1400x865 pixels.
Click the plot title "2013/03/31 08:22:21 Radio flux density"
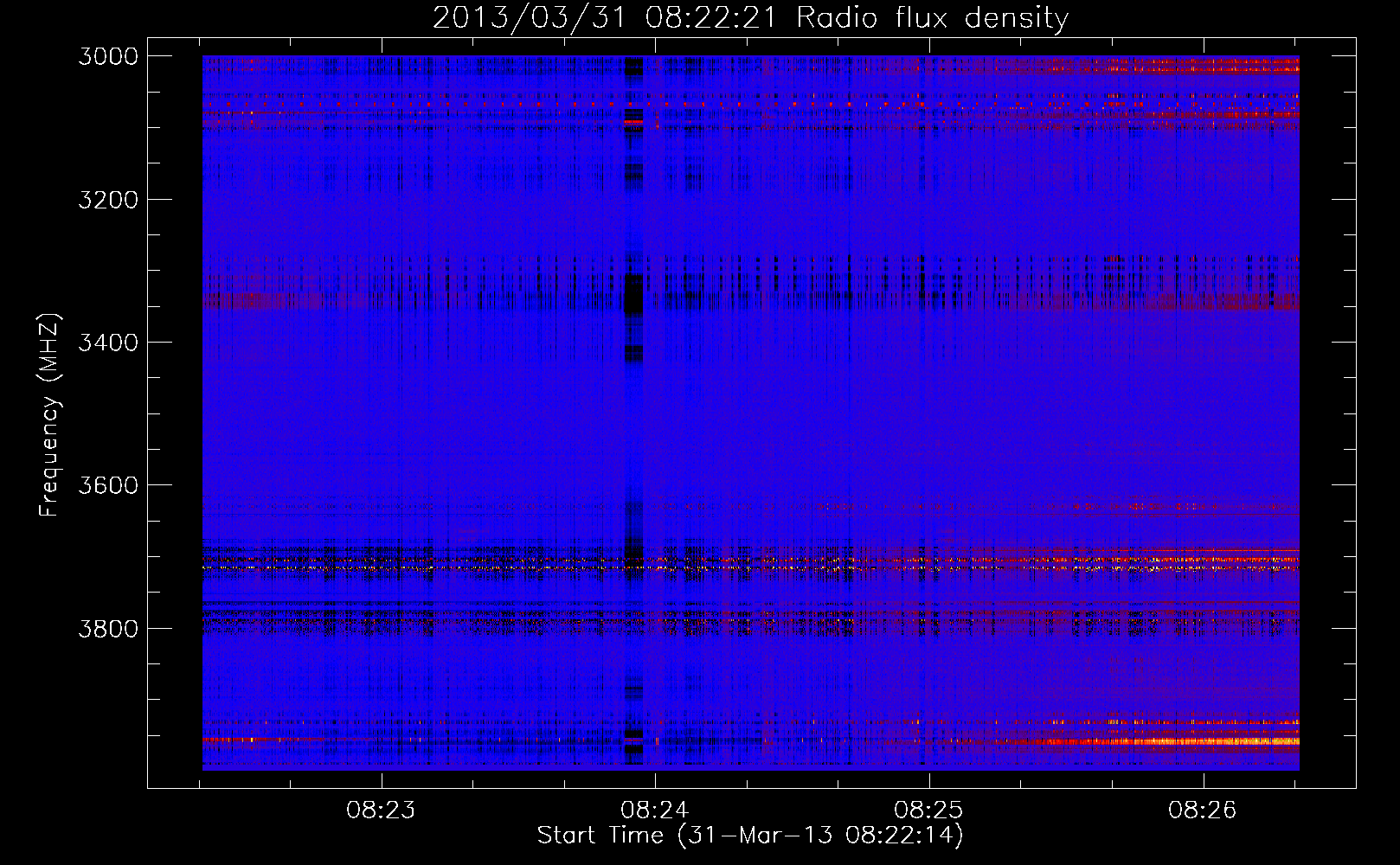coord(750,18)
